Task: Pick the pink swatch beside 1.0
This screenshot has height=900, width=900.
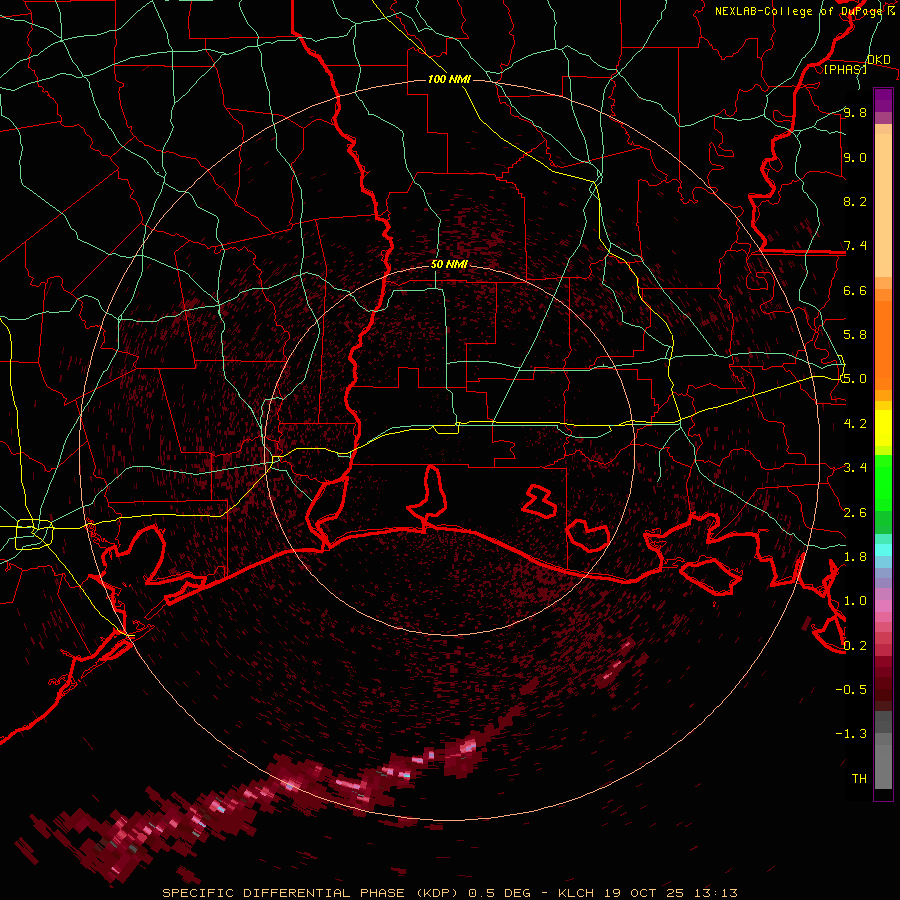Action: 883,606
